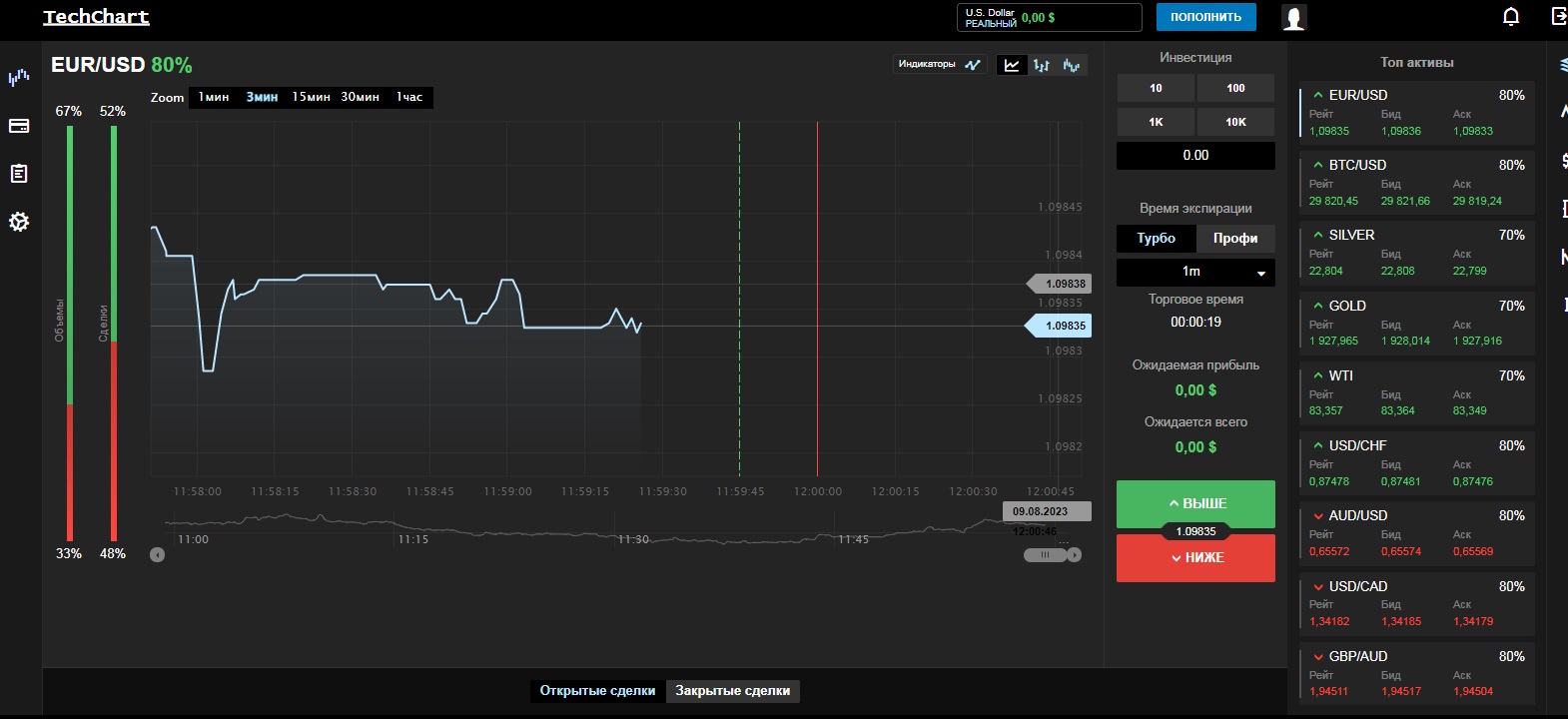Viewport: 1568px width, 719px height.
Task: Click the timeline right scroll arrow
Action: [x=1075, y=555]
